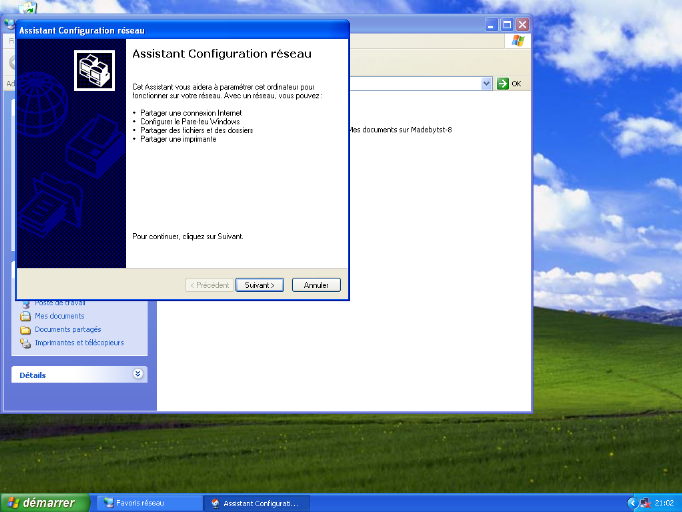This screenshot has width=682, height=512.
Task: Click the system tray notification icon
Action: click(x=646, y=502)
